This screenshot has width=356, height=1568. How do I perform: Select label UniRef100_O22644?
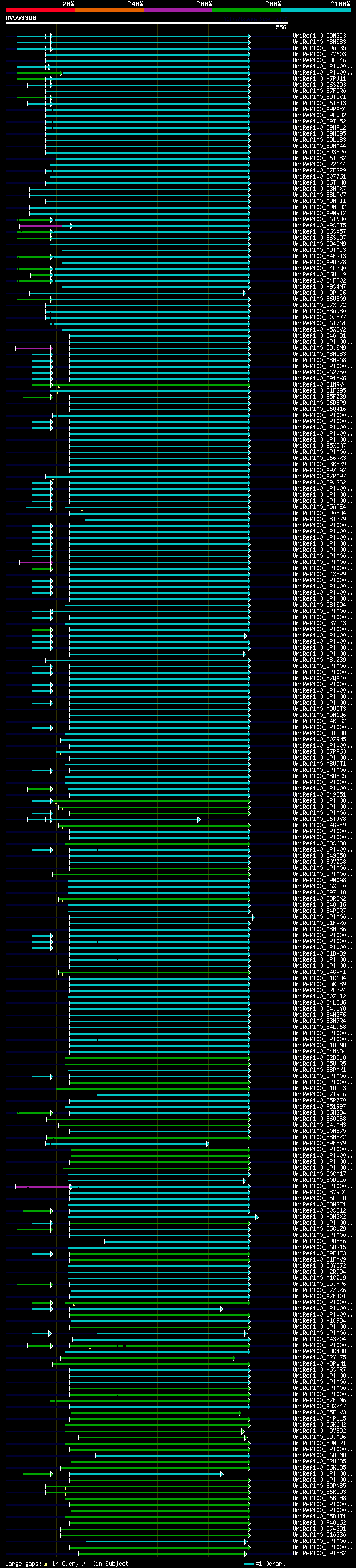point(319,164)
